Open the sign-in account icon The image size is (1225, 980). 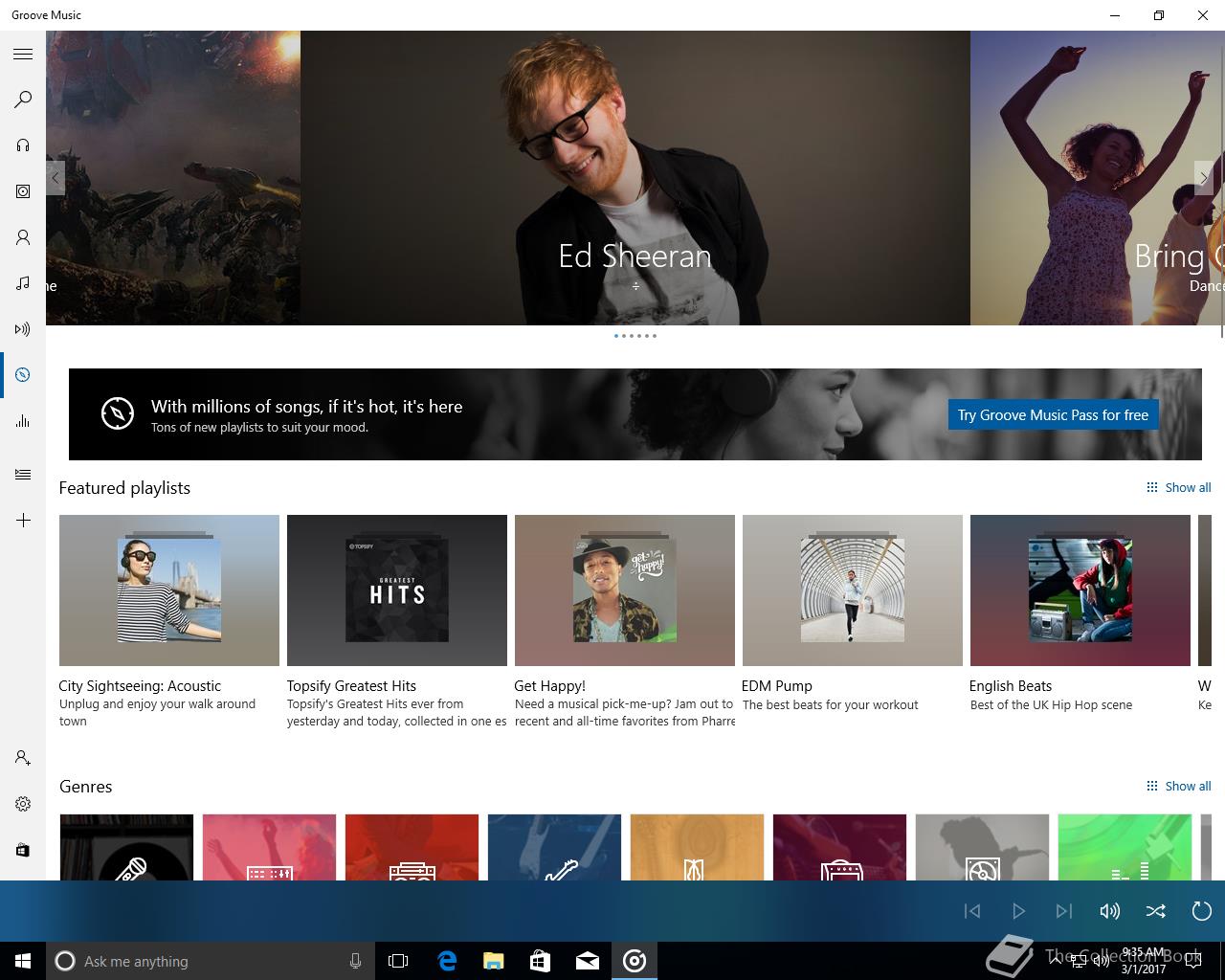[23, 758]
